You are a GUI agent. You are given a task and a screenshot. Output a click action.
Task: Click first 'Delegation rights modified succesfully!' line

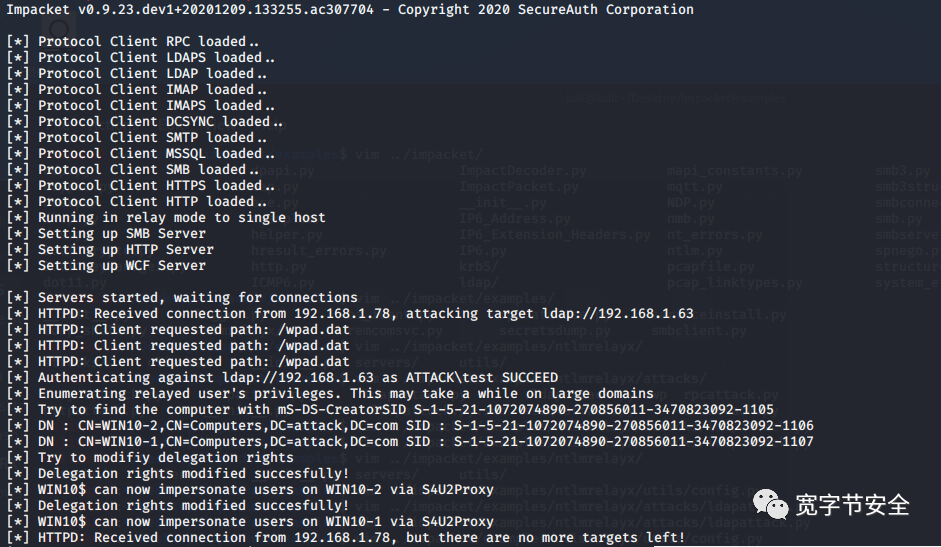tap(178, 474)
